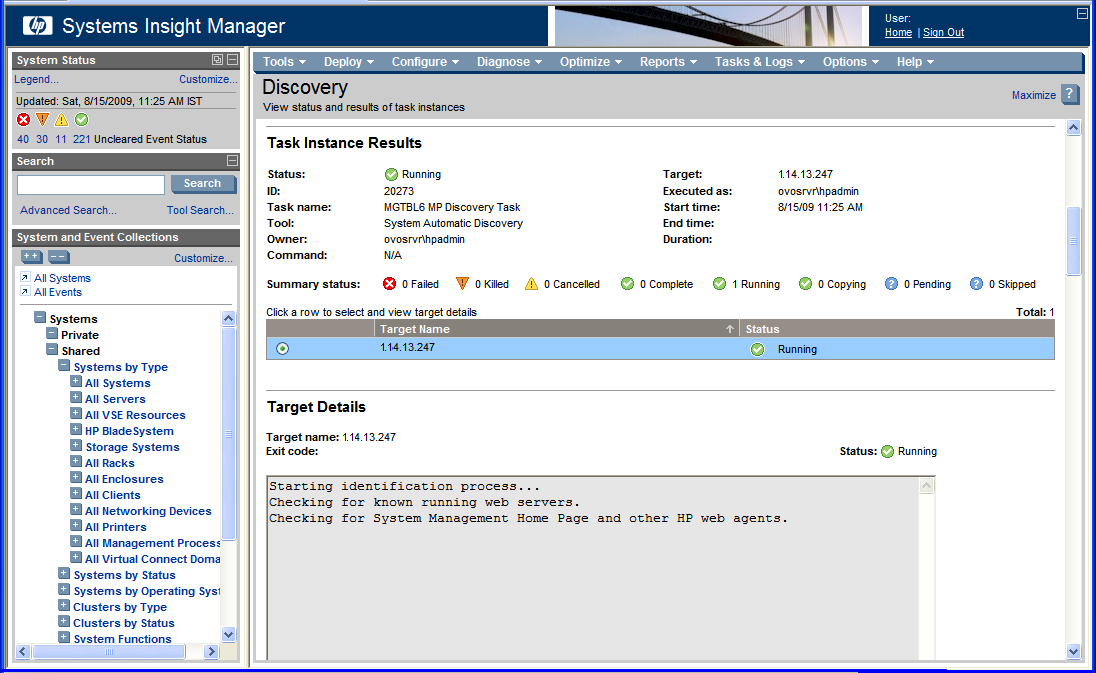Image resolution: width=1096 pixels, height=673 pixels.
Task: Collapse the Systems by Type node
Action: [x=64, y=366]
